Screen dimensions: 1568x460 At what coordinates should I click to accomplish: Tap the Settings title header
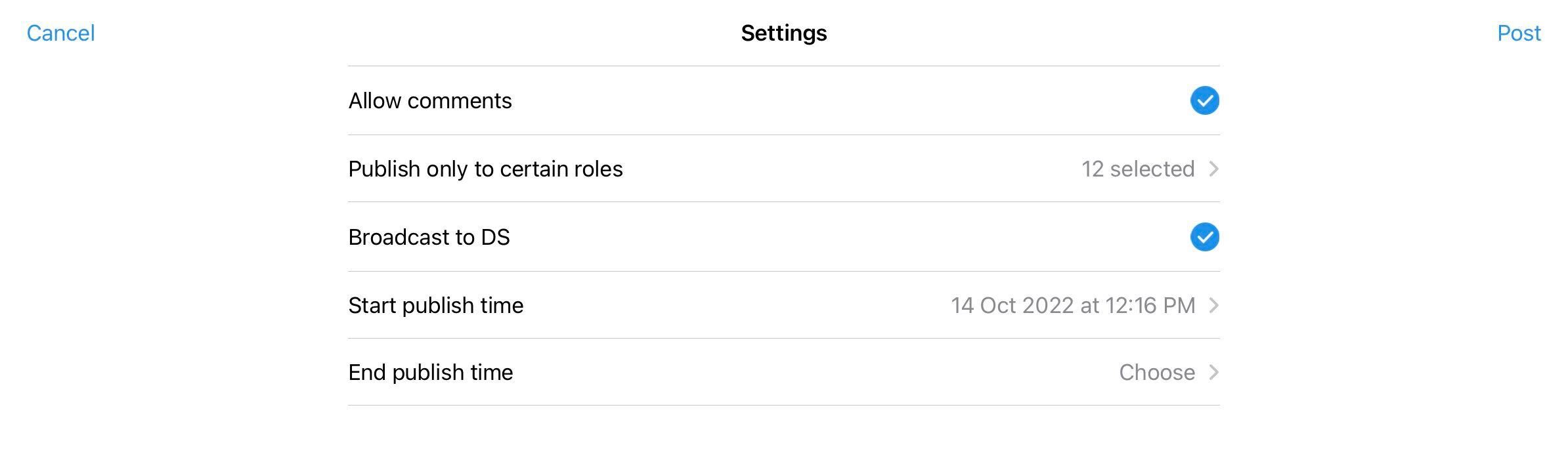[784, 33]
